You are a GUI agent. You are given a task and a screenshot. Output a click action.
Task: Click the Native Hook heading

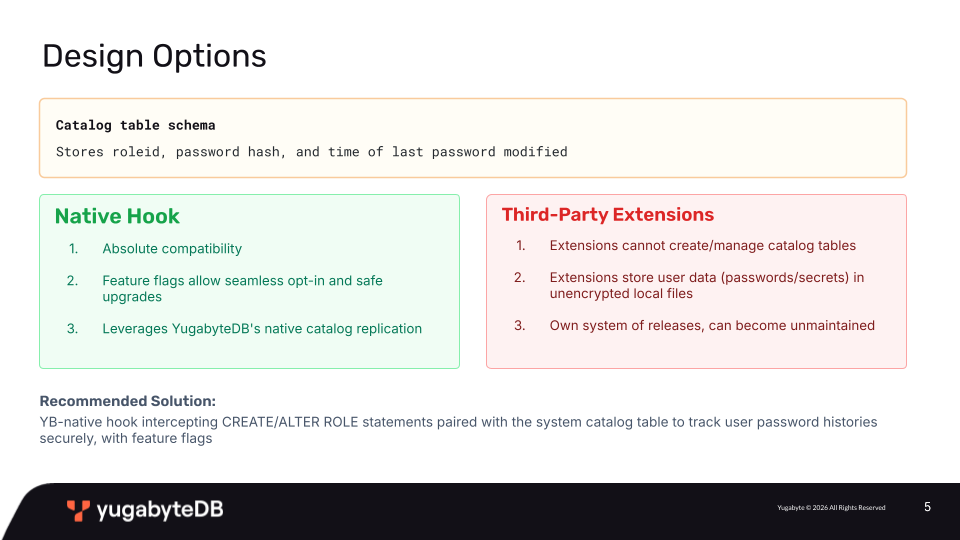[117, 216]
